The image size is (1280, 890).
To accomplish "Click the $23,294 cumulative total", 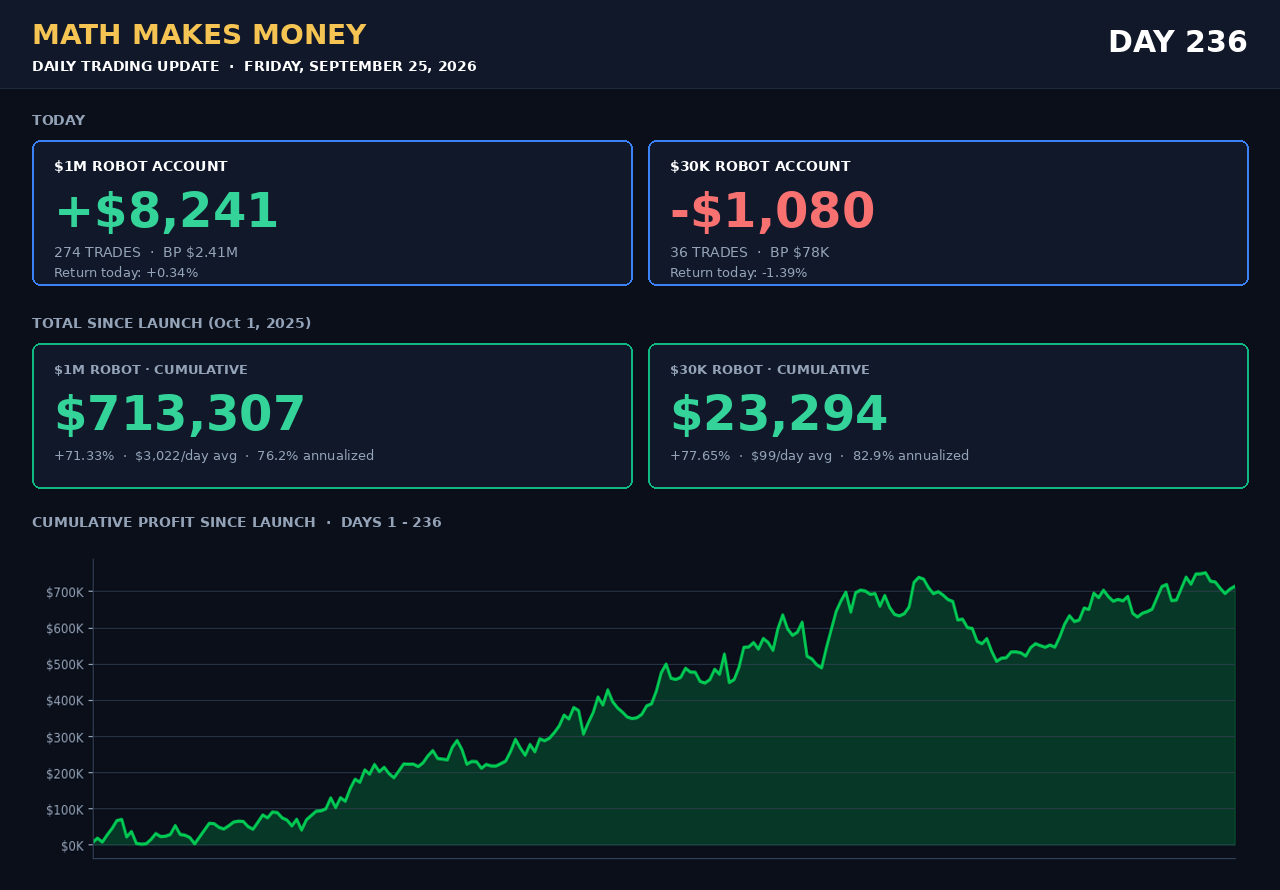I will pyautogui.click(x=779, y=415).
